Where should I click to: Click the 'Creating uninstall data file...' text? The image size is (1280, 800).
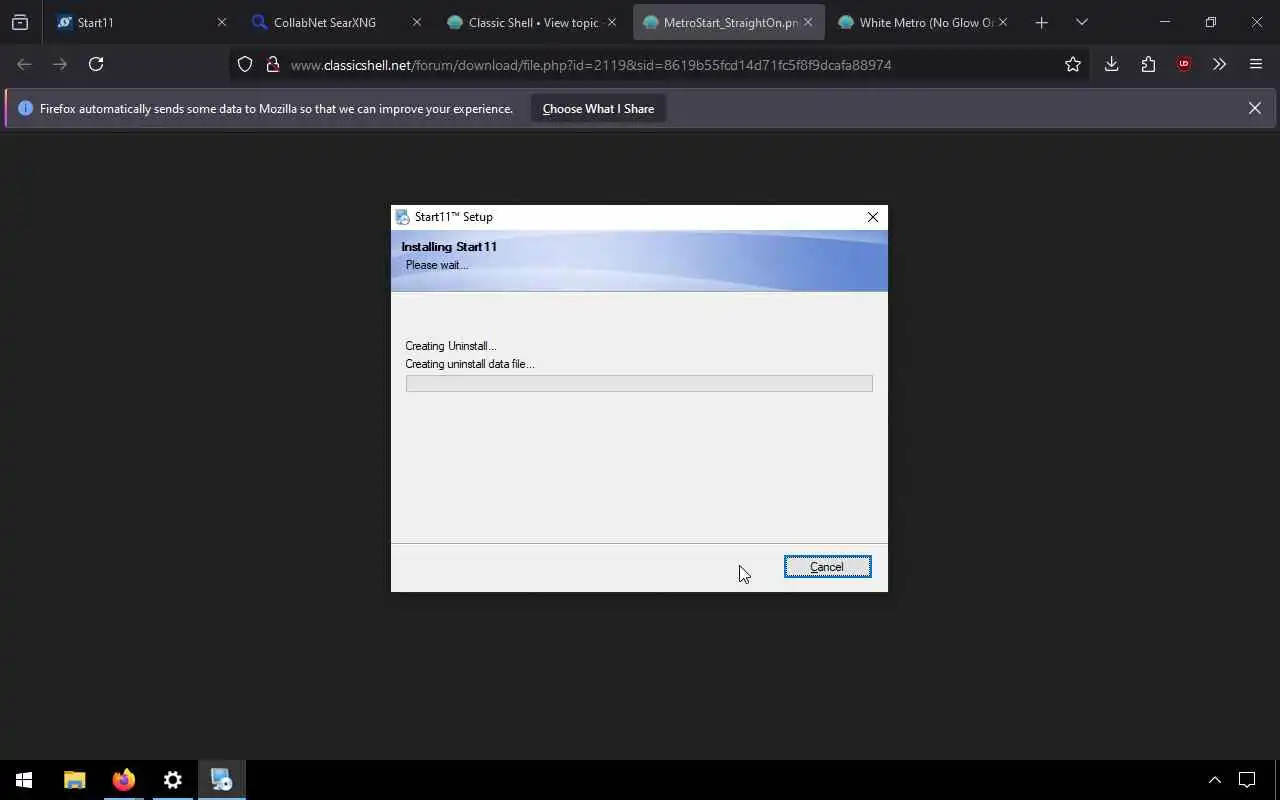coord(470,364)
